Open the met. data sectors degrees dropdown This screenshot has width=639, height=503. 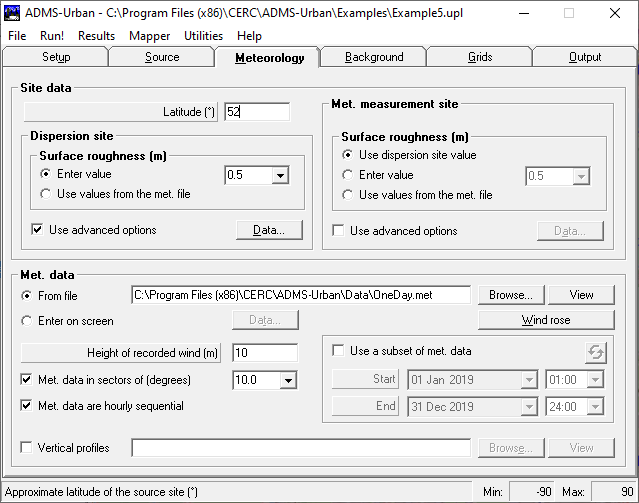[x=287, y=380]
